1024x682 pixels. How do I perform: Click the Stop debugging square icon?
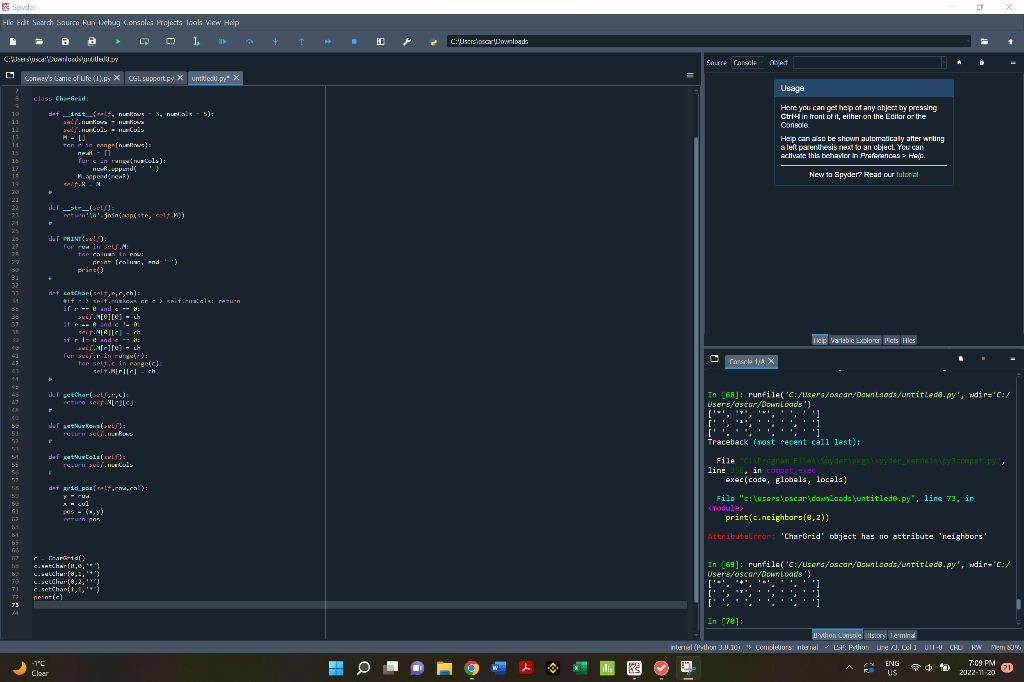coord(354,41)
